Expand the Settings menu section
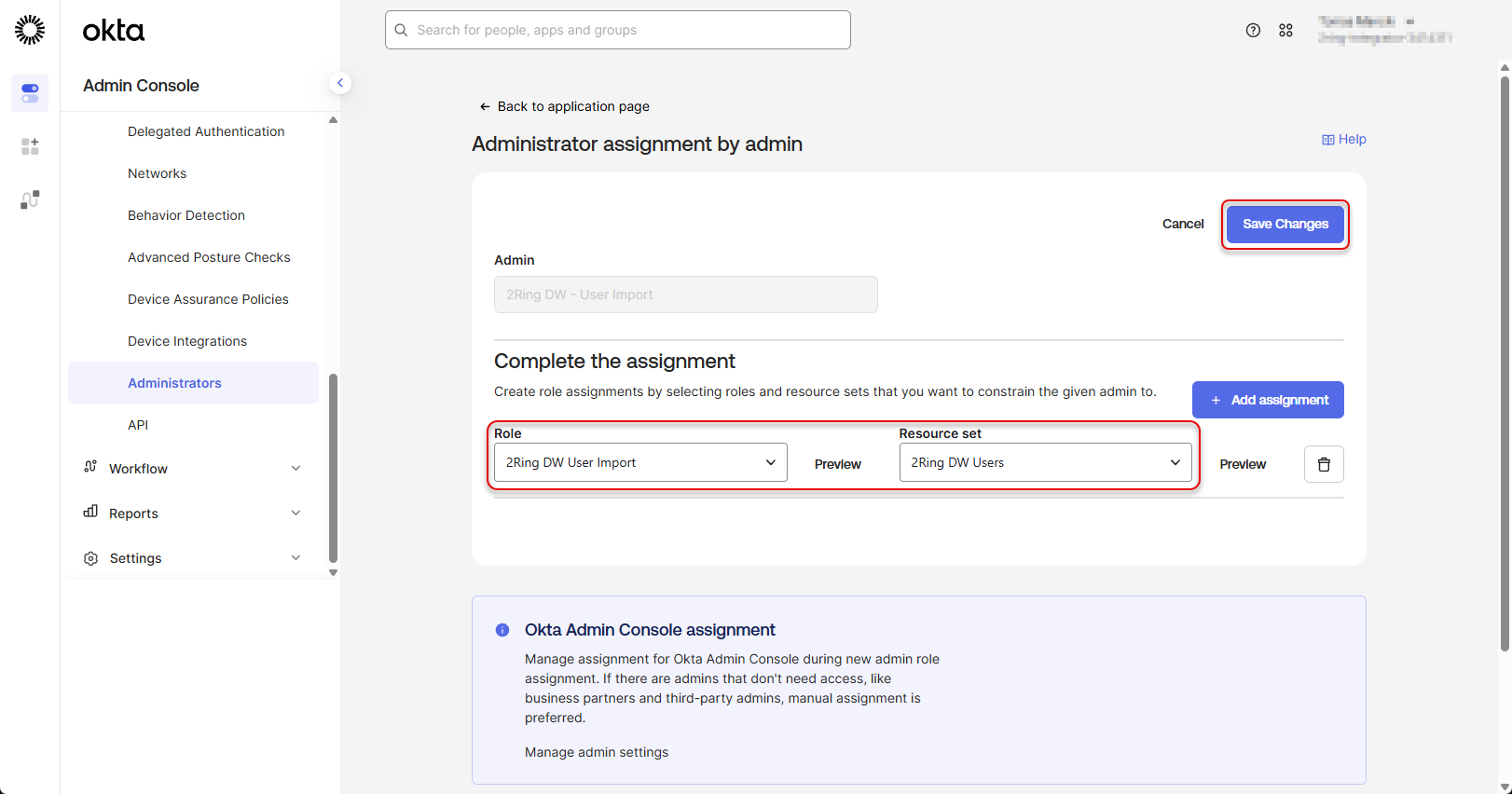 (x=193, y=558)
